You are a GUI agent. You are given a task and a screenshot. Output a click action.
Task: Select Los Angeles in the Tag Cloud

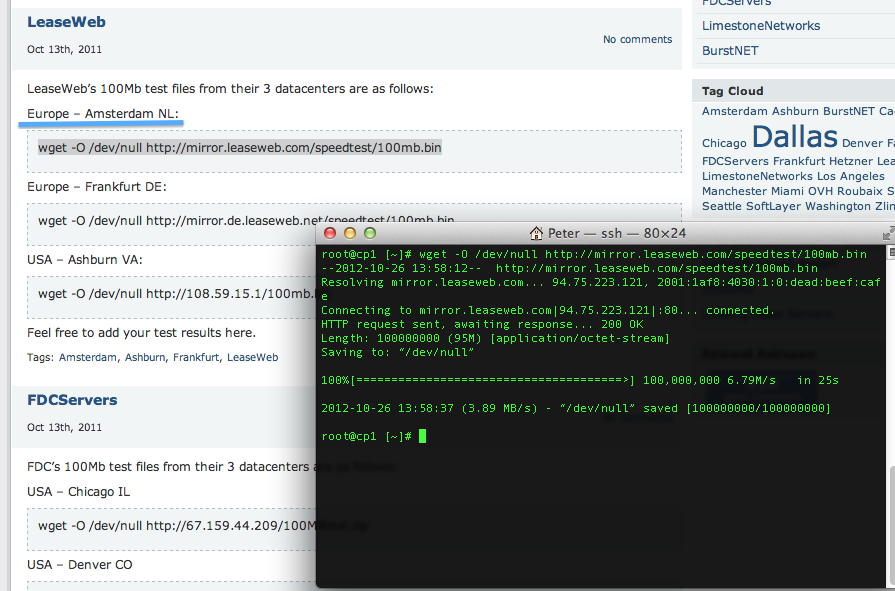[x=850, y=176]
